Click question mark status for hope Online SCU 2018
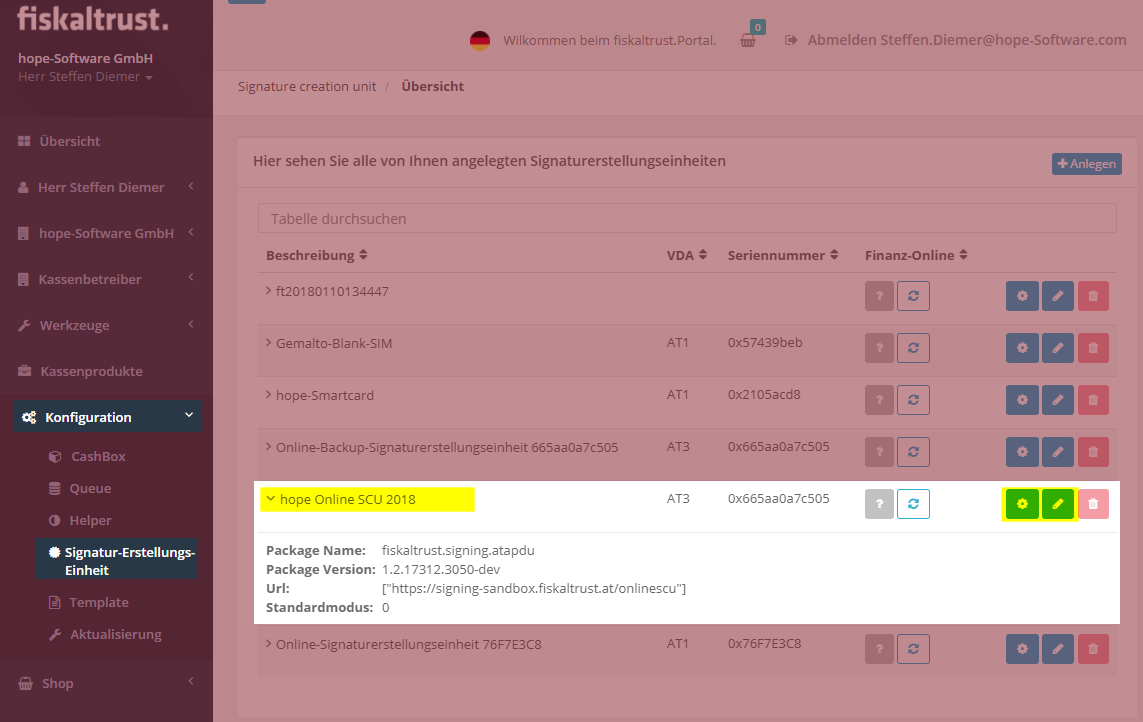1143x722 pixels. [879, 504]
